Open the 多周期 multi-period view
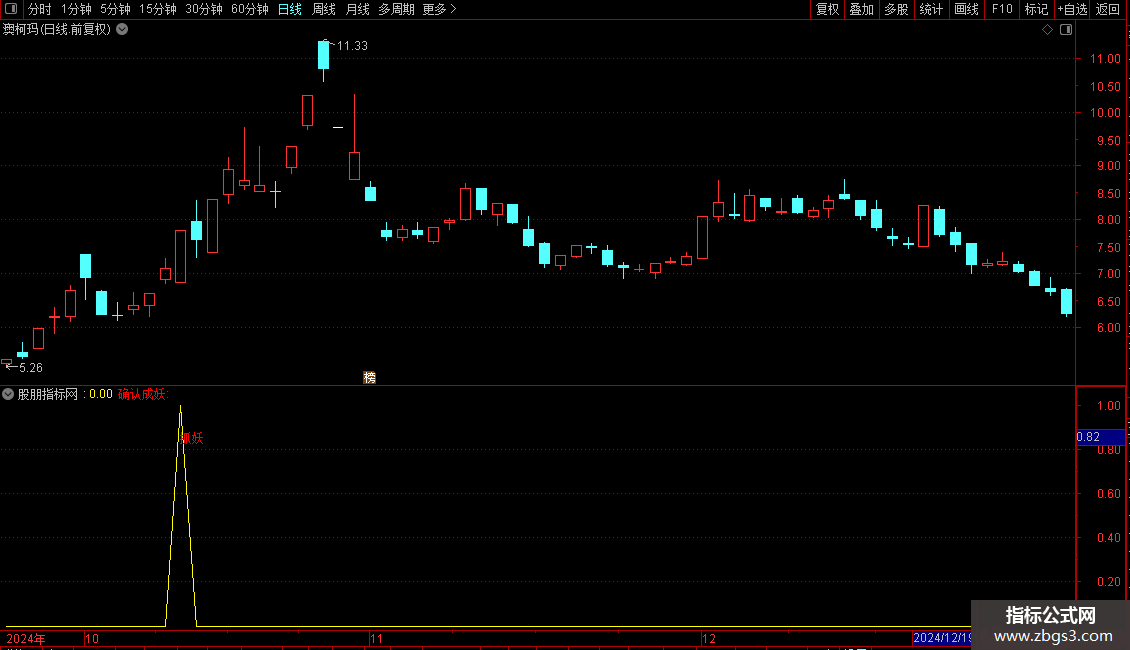This screenshot has height=650, width=1130. [x=396, y=9]
